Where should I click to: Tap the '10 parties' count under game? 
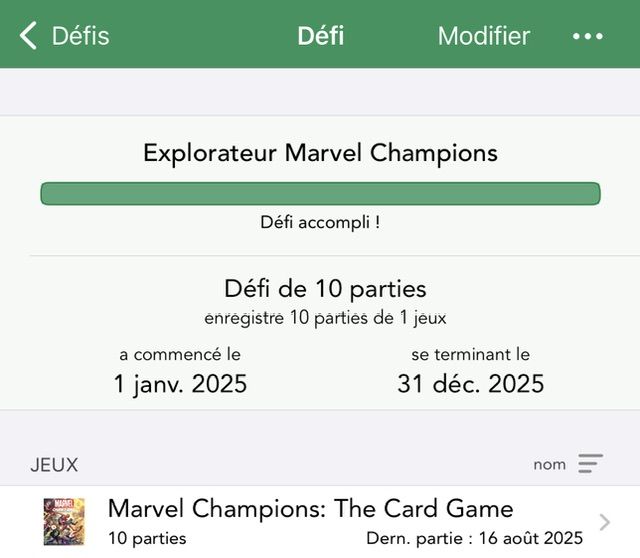click(147, 538)
